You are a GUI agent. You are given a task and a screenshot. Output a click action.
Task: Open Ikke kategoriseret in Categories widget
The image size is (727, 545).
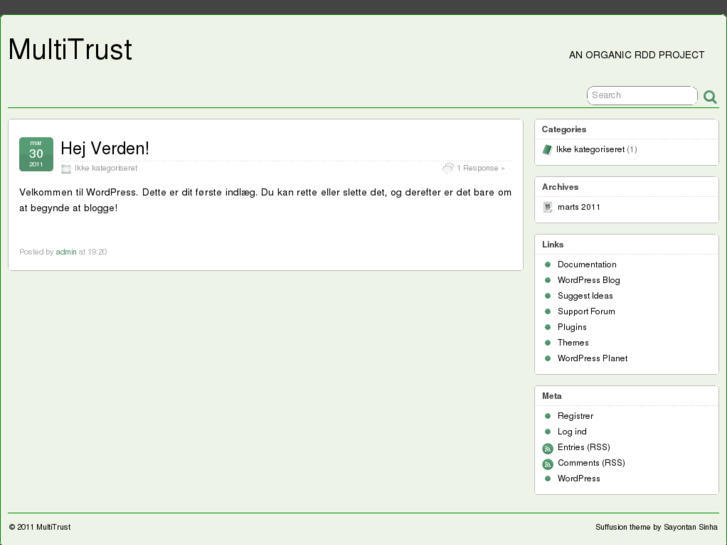point(590,149)
